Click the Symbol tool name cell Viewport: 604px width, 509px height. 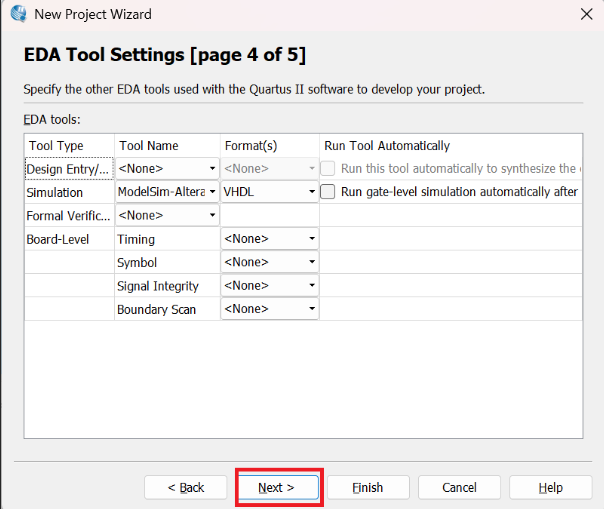(x=167, y=263)
